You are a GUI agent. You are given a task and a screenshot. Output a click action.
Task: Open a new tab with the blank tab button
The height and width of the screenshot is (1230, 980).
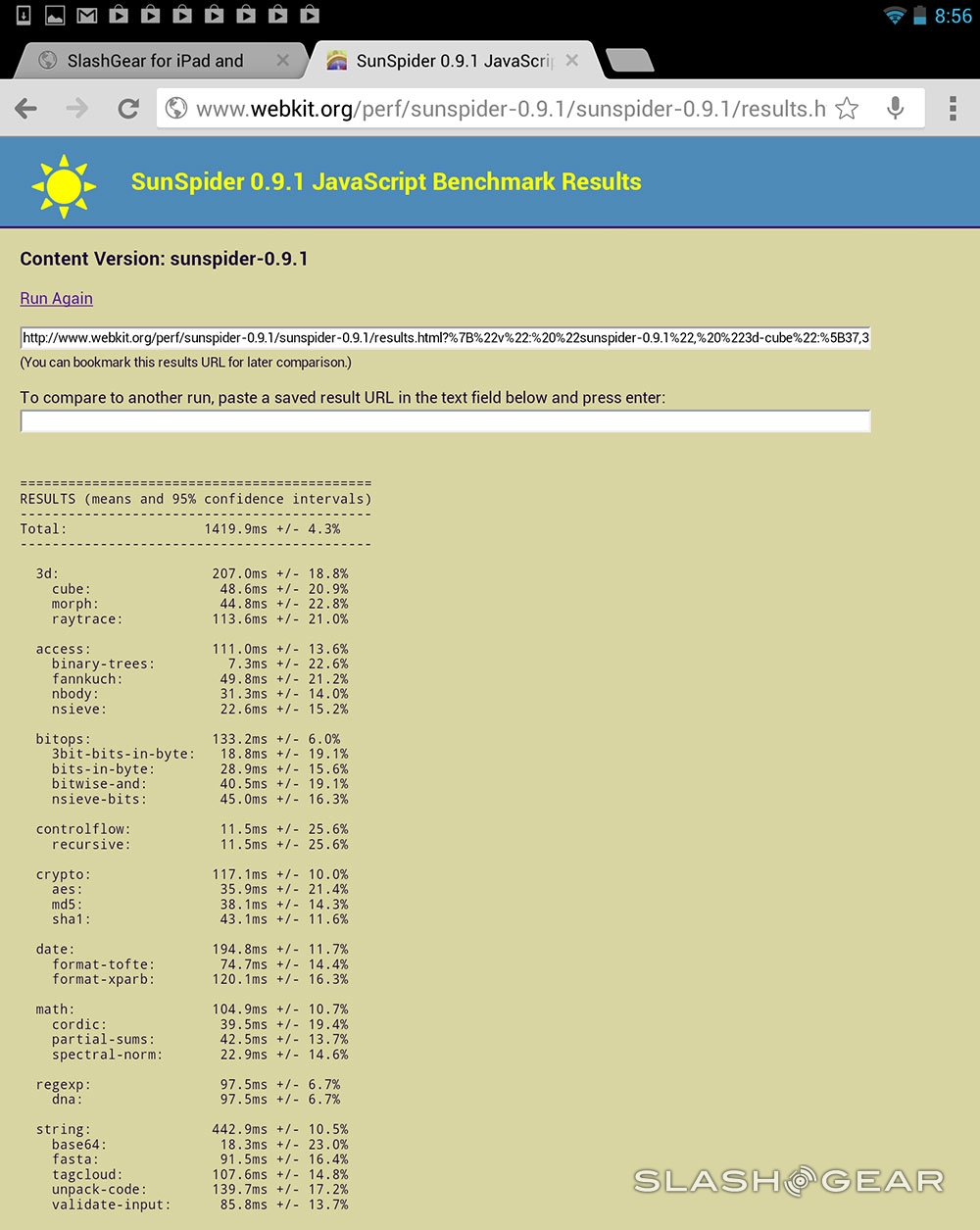tap(629, 62)
